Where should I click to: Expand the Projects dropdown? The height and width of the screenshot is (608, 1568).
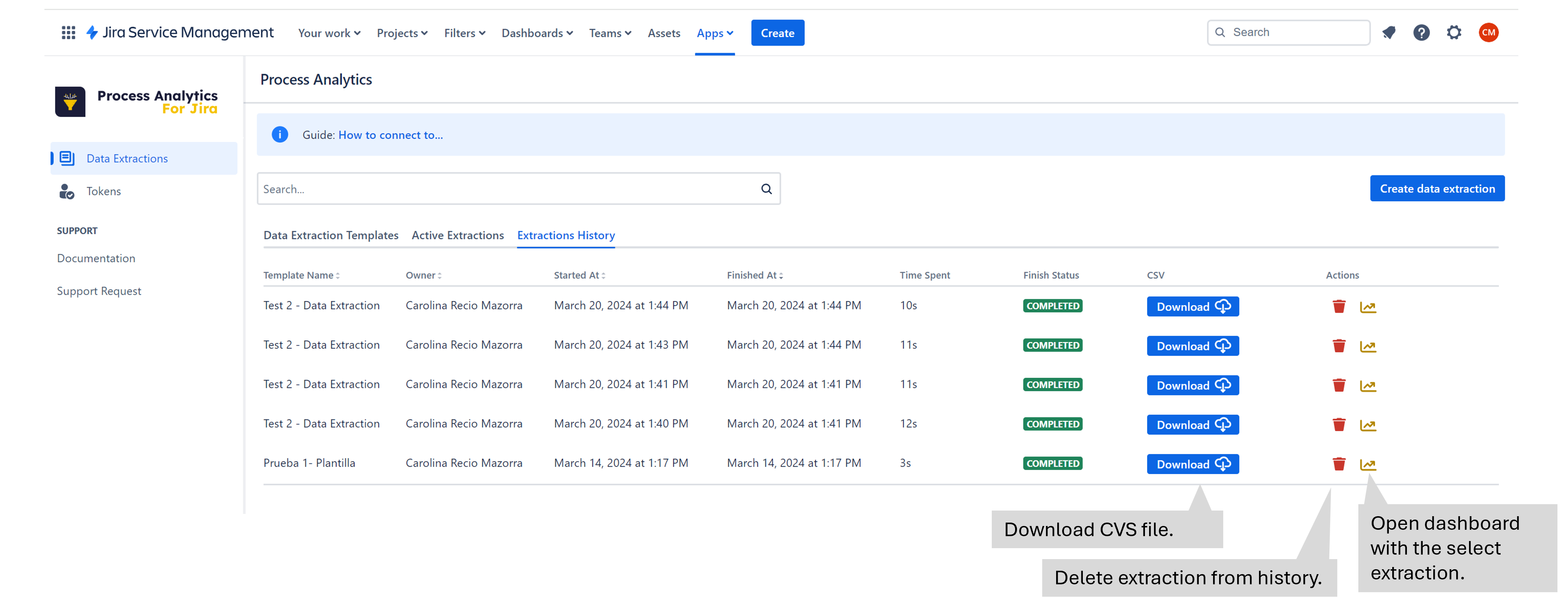click(x=402, y=33)
